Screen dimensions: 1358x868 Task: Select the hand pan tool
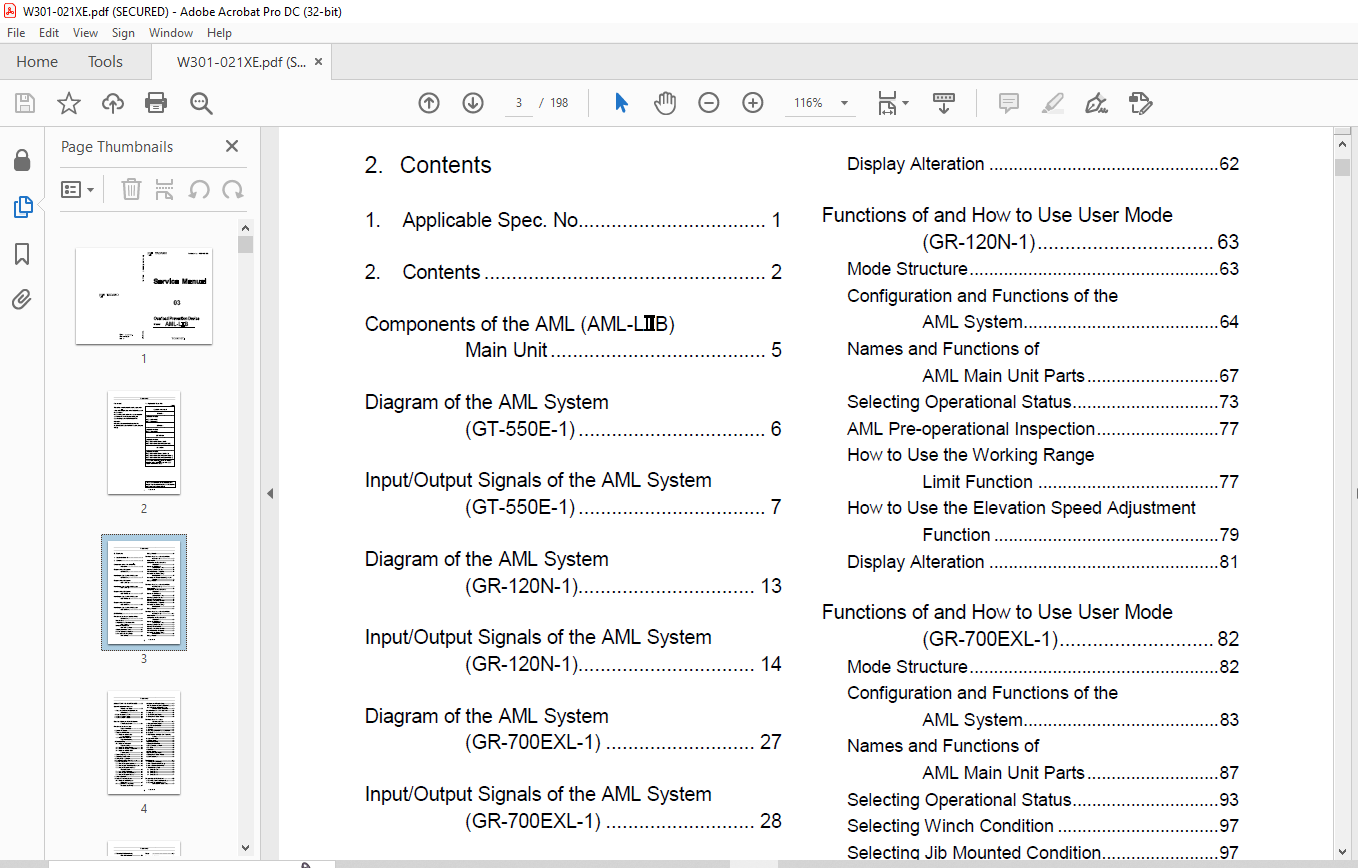(x=665, y=103)
